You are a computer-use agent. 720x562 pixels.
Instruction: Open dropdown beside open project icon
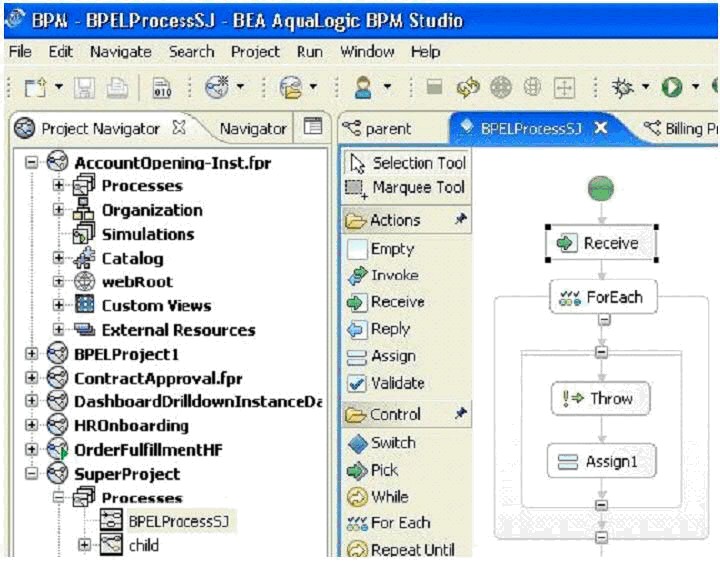313,86
